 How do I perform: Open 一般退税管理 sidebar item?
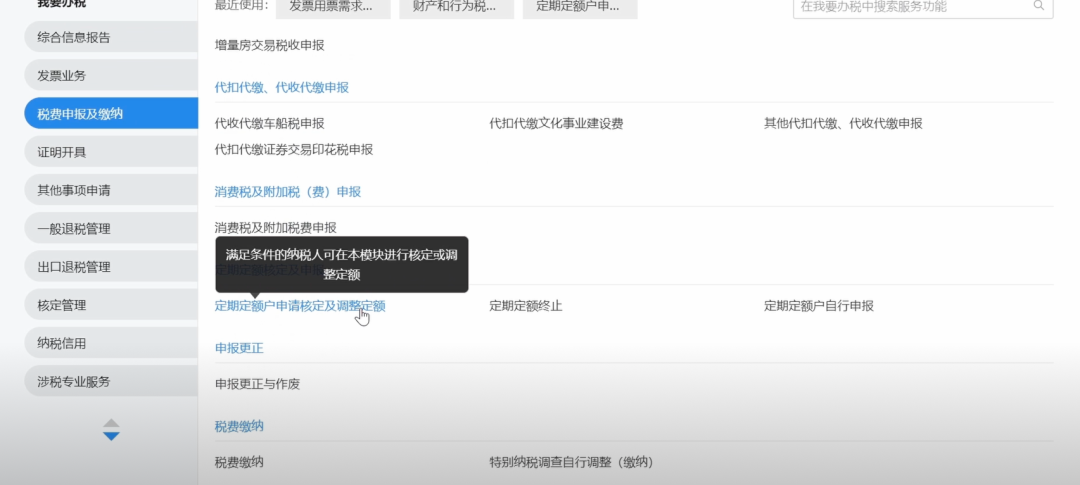[x=111, y=229]
